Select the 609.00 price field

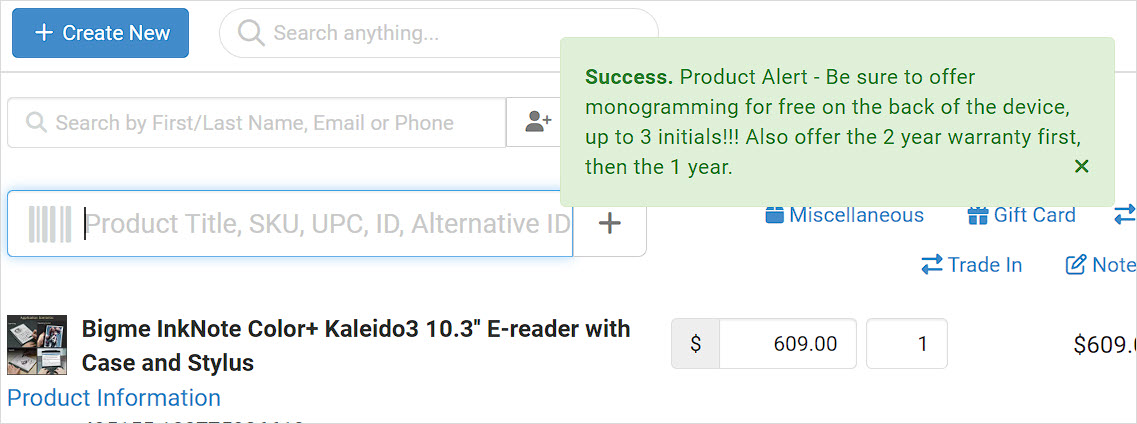pos(787,344)
